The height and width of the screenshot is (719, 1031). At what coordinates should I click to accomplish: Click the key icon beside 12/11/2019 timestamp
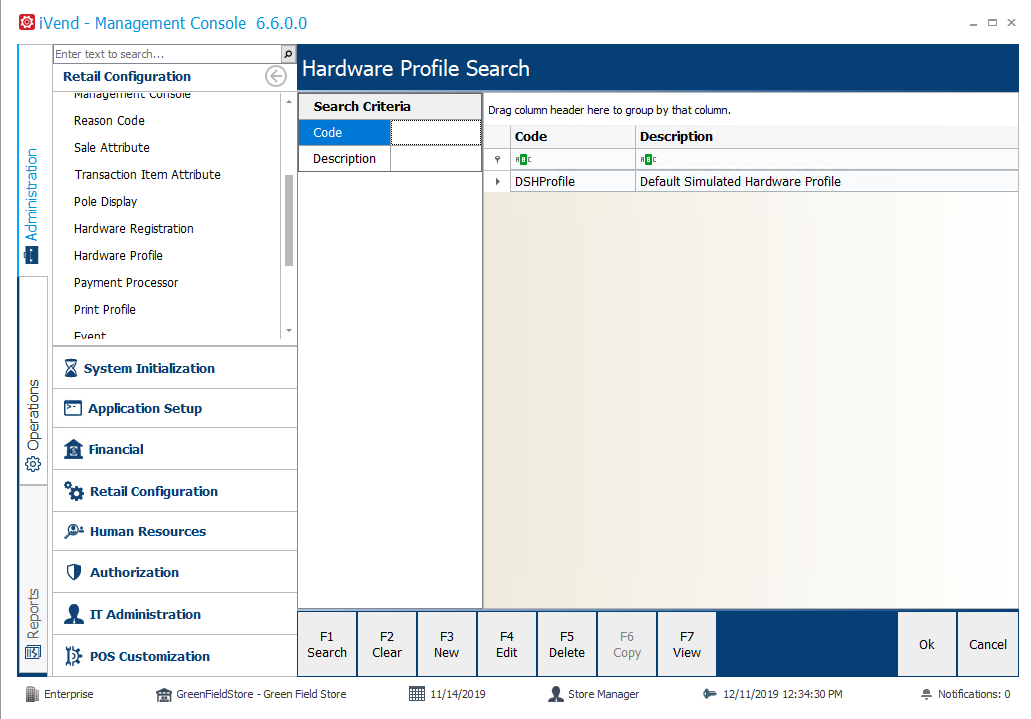709,694
